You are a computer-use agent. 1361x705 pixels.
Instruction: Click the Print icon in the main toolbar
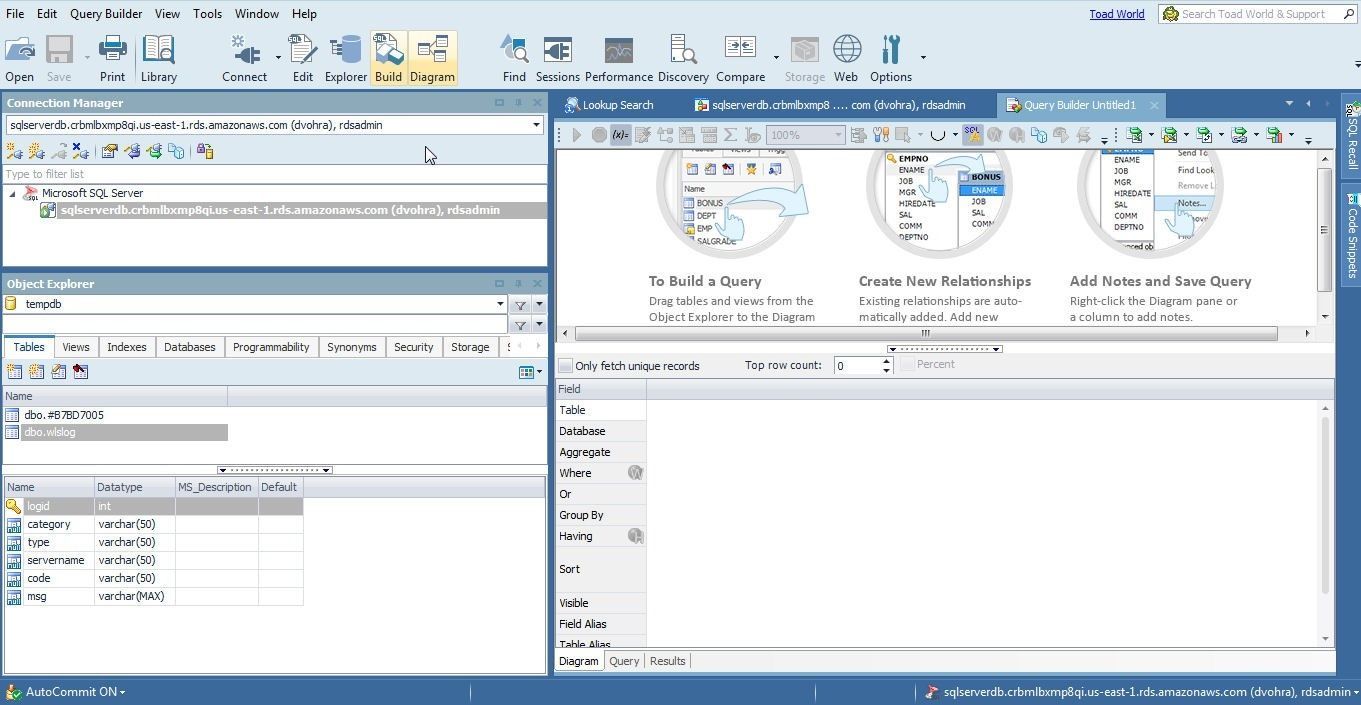[x=112, y=59]
